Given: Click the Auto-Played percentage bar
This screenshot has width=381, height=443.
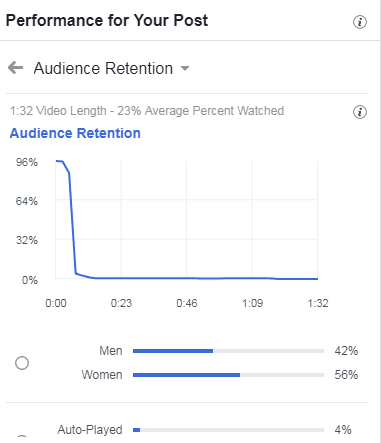Looking at the screenshot, I should click(228, 430).
